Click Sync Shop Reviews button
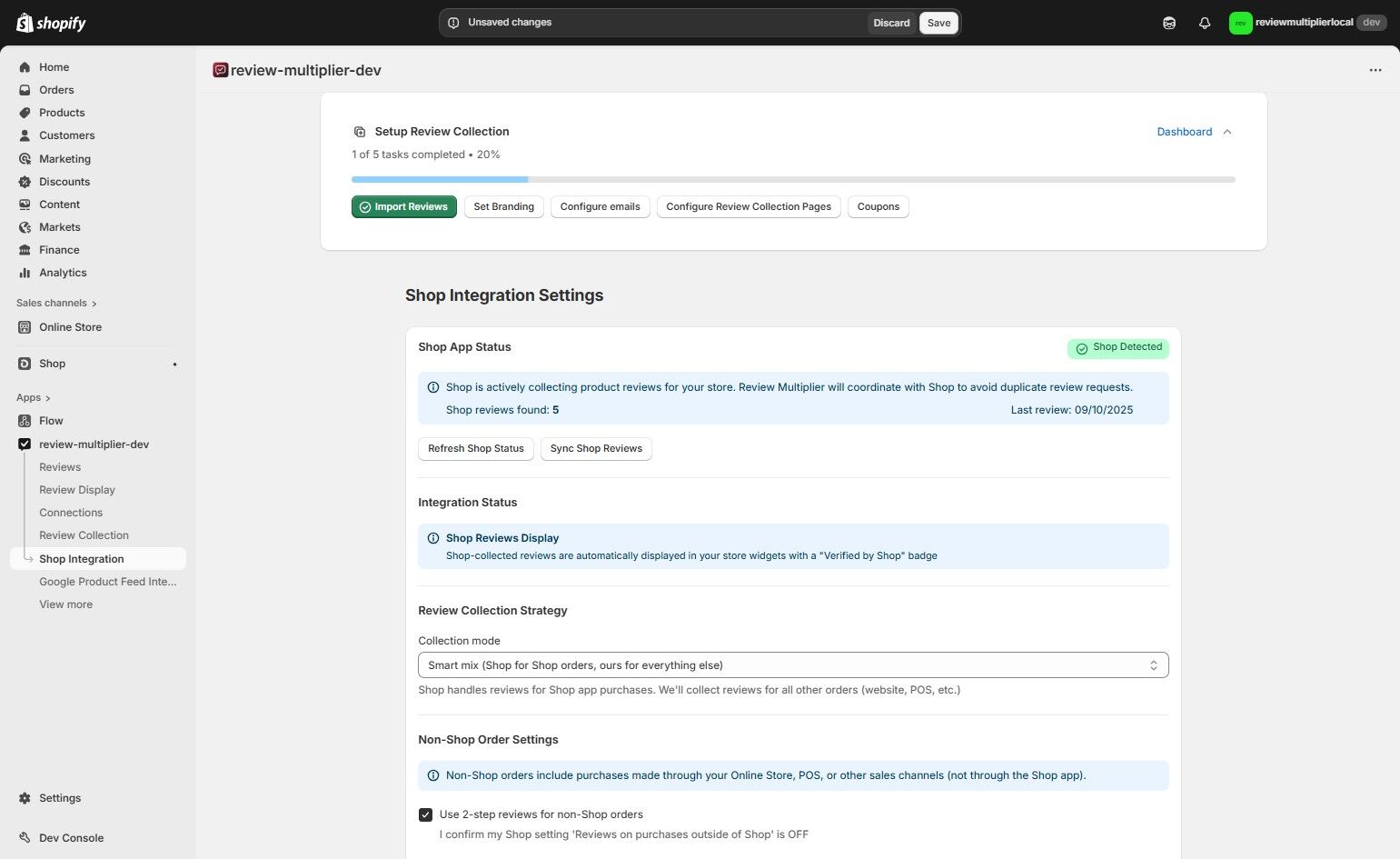Screen dimensions: 1400x859 596,449
